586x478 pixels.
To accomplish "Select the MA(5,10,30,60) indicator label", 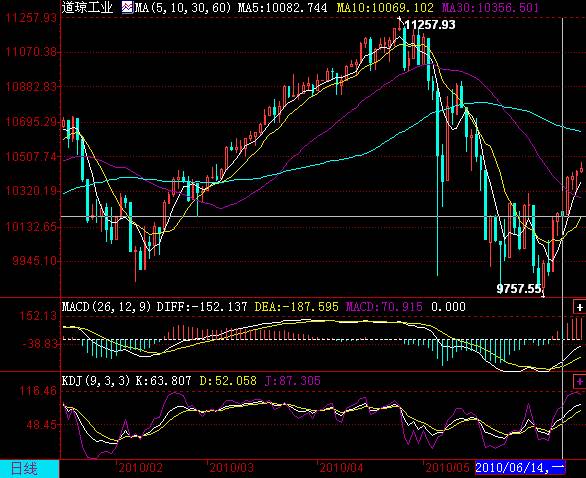I will tap(183, 7).
